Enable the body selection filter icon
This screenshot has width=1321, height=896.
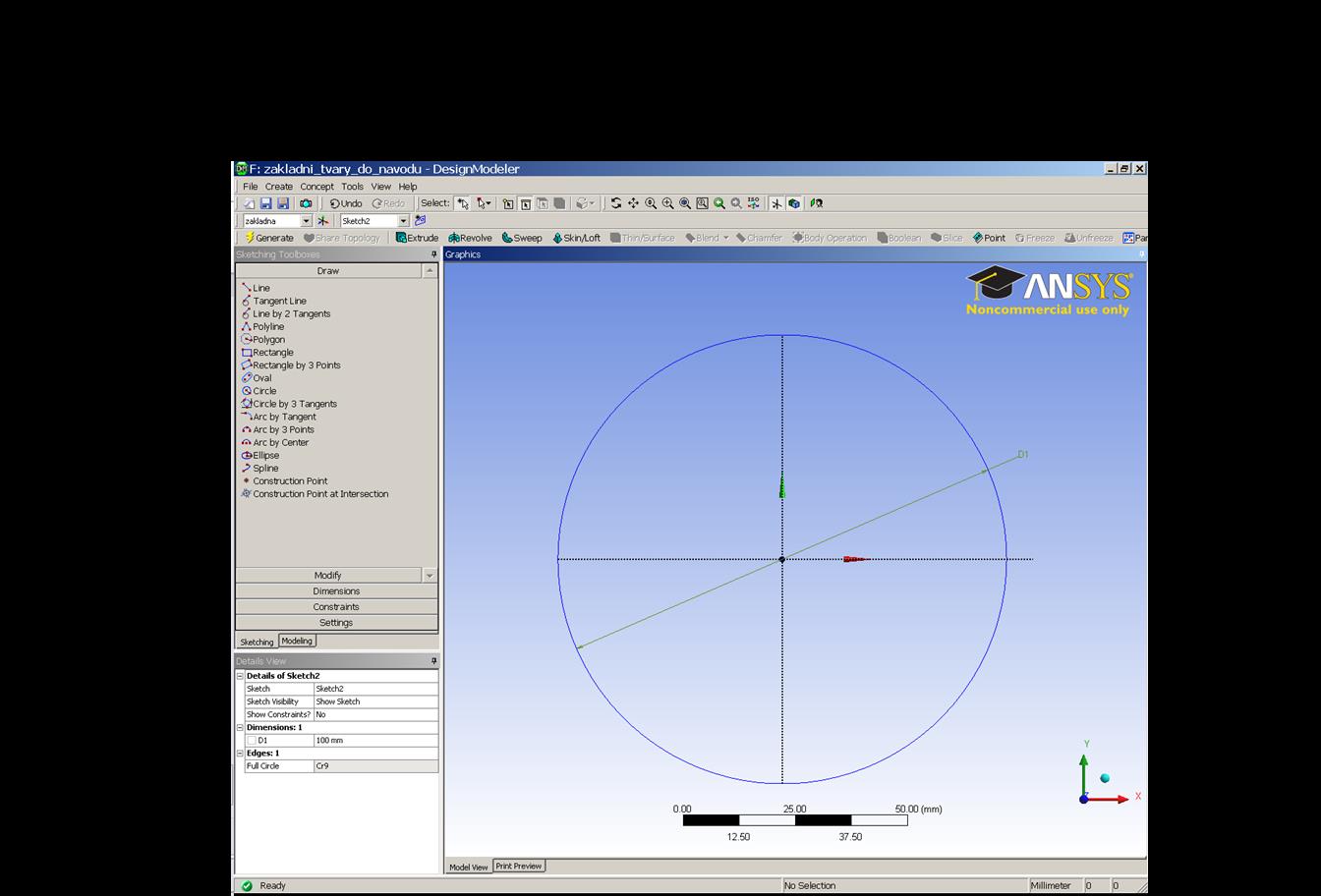[x=559, y=203]
